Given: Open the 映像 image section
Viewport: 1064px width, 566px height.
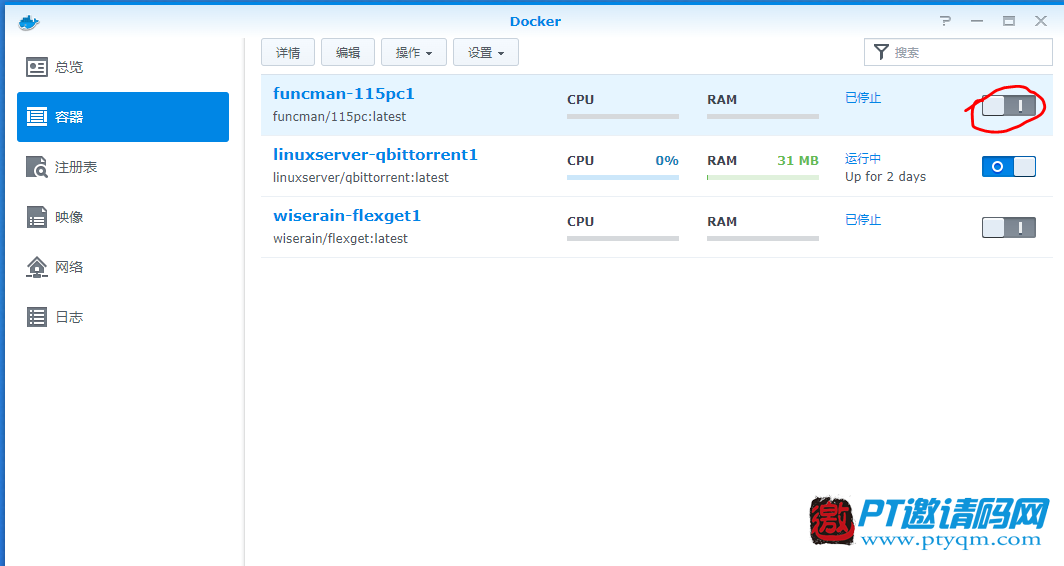Looking at the screenshot, I should tap(123, 217).
